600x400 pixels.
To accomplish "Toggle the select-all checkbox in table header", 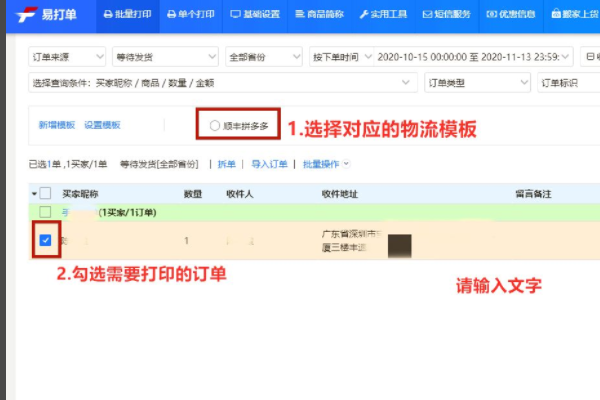I will pyautogui.click(x=45, y=192).
